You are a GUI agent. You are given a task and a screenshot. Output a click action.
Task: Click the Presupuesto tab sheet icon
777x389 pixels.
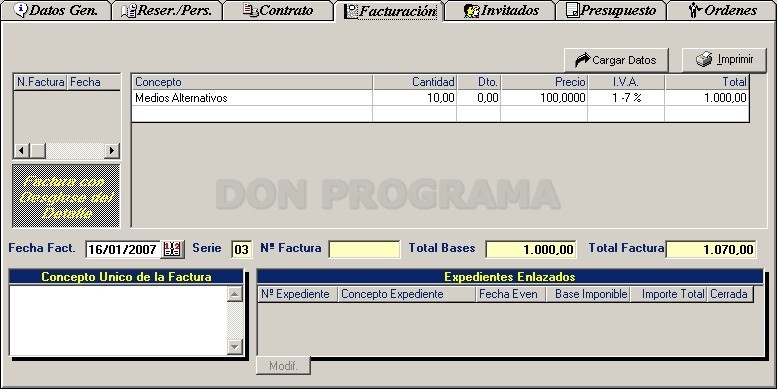tap(572, 10)
